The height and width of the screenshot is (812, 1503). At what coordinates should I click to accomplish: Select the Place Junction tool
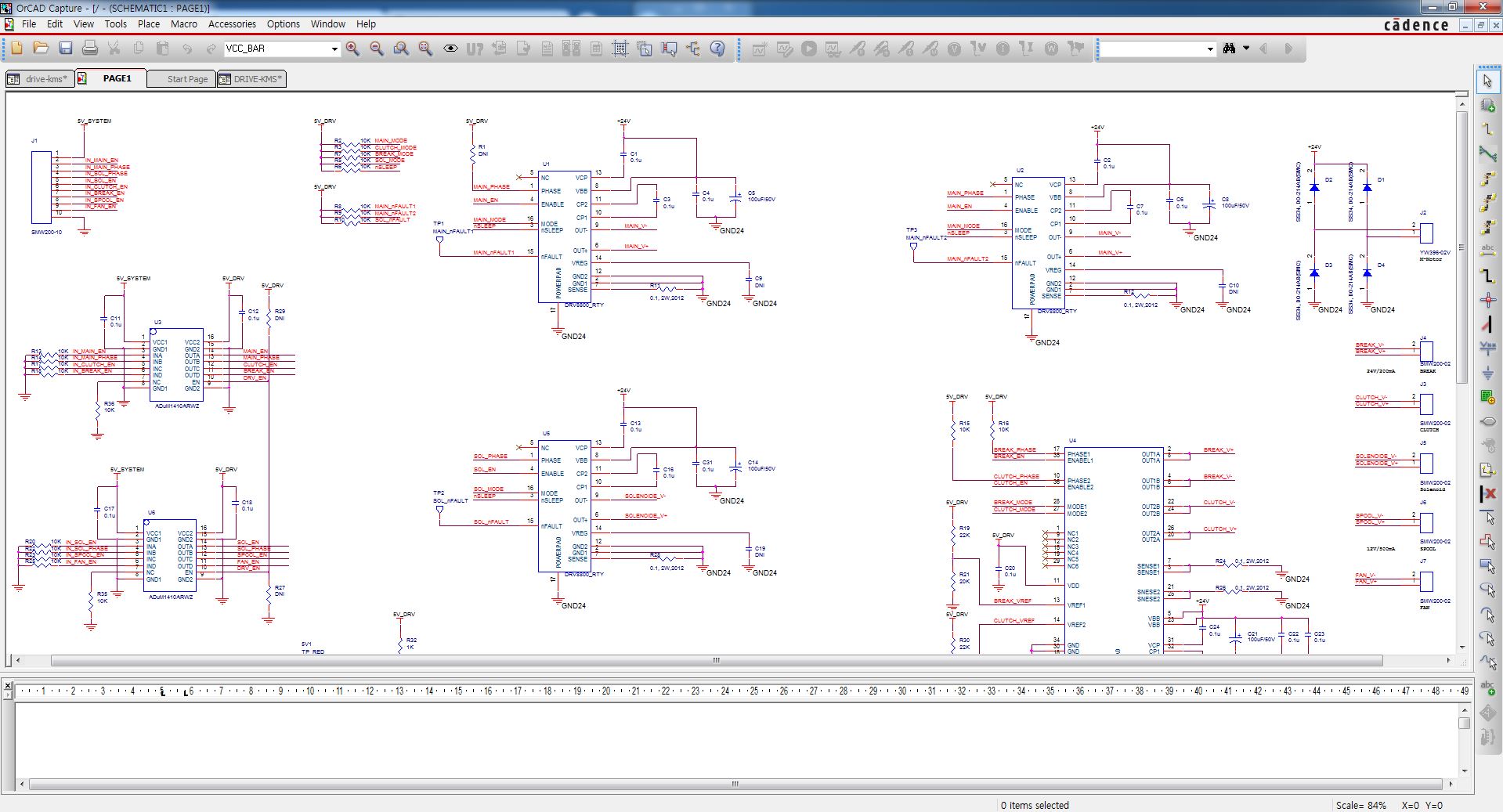[1487, 300]
